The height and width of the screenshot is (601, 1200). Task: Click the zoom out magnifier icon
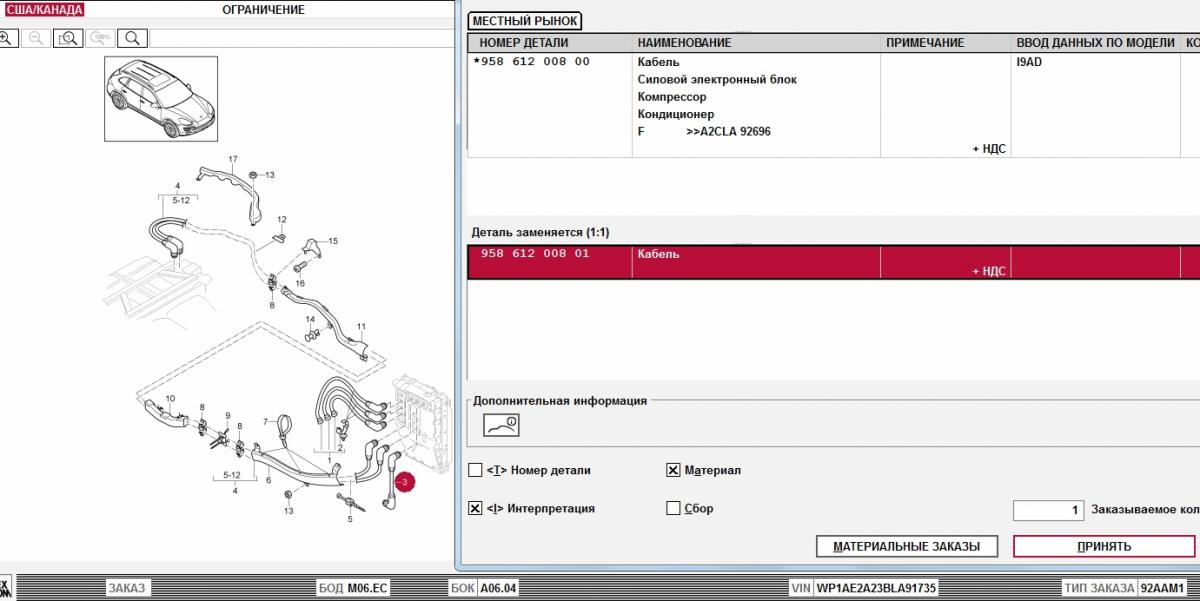tap(37, 39)
